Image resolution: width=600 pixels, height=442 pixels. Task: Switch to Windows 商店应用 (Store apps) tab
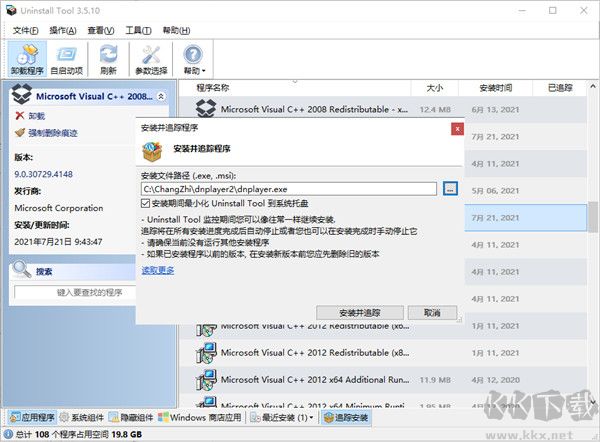pyautogui.click(x=203, y=417)
